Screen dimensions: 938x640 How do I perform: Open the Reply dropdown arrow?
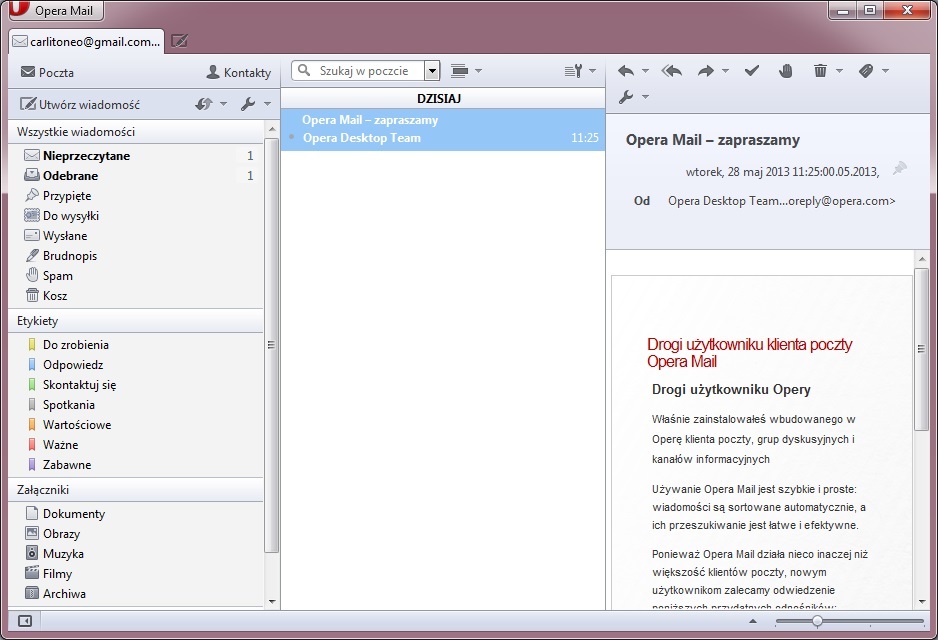(645, 71)
